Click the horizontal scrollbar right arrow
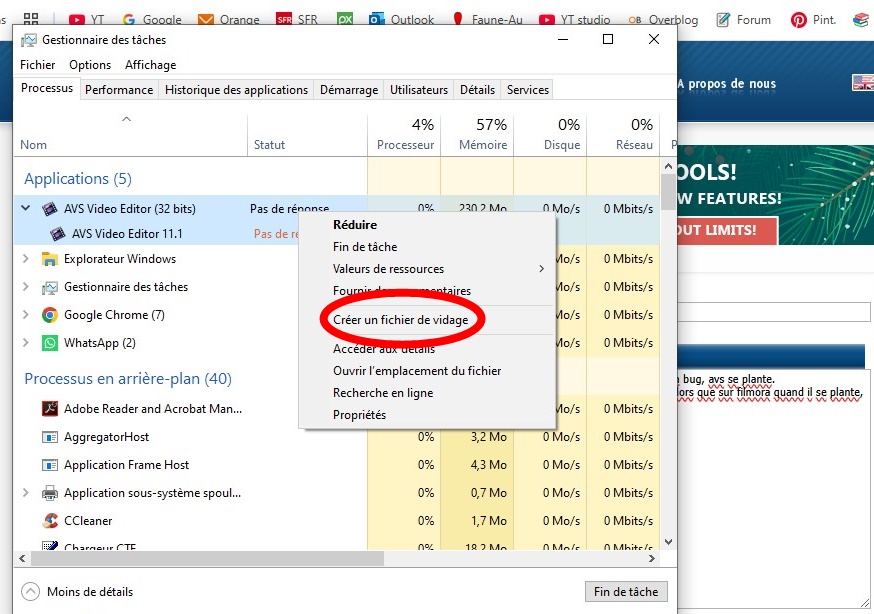 pyautogui.click(x=652, y=558)
